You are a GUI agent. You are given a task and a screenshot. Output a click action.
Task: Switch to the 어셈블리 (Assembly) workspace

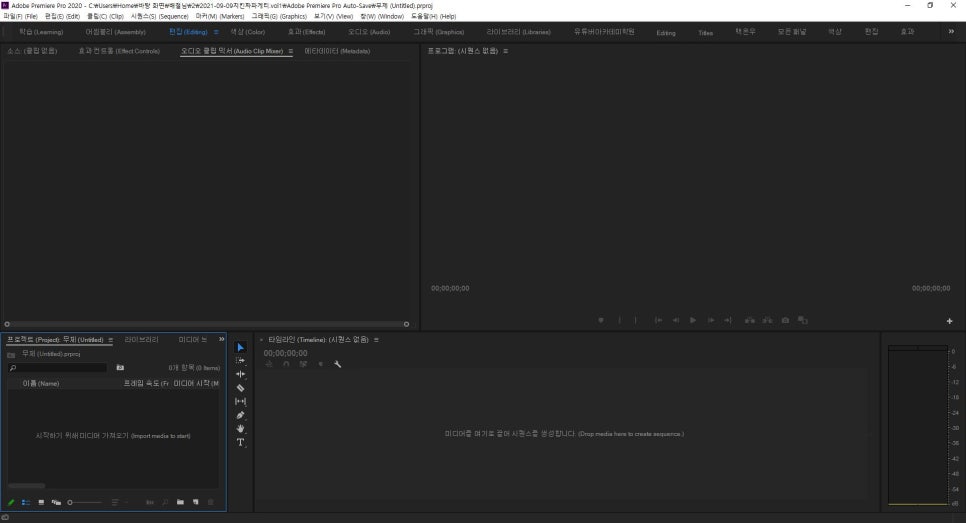[x=116, y=32]
